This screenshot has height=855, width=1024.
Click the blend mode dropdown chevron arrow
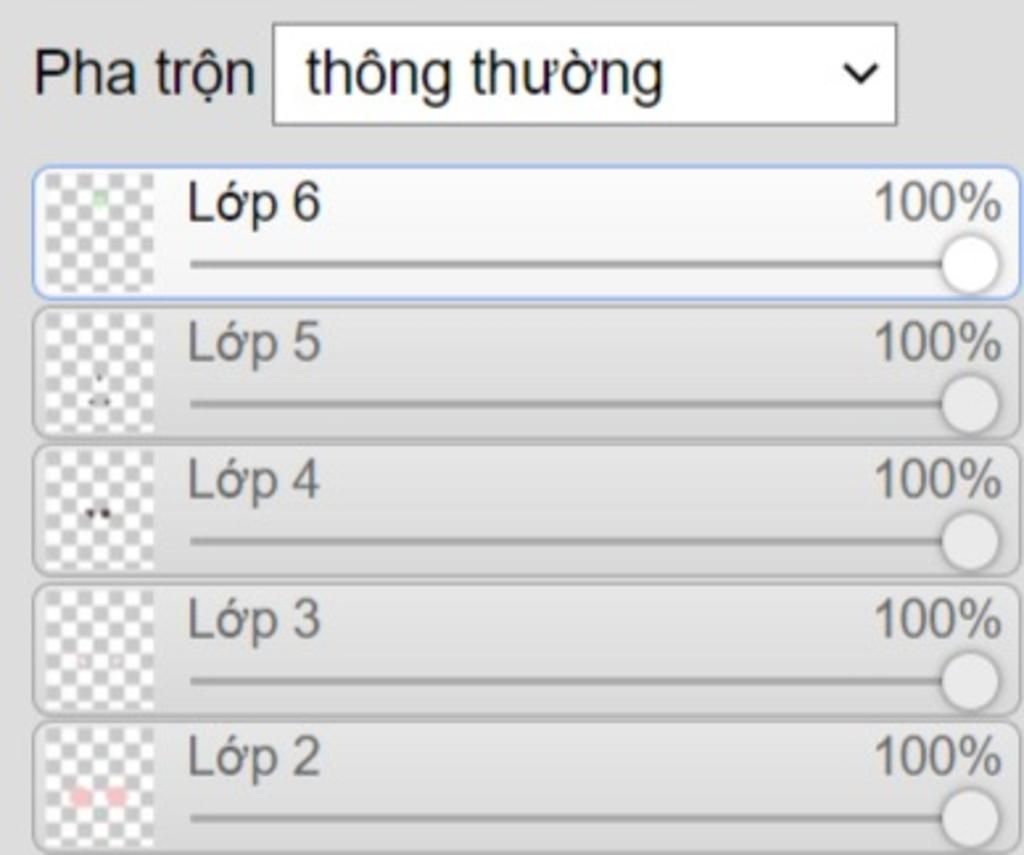(x=859, y=74)
